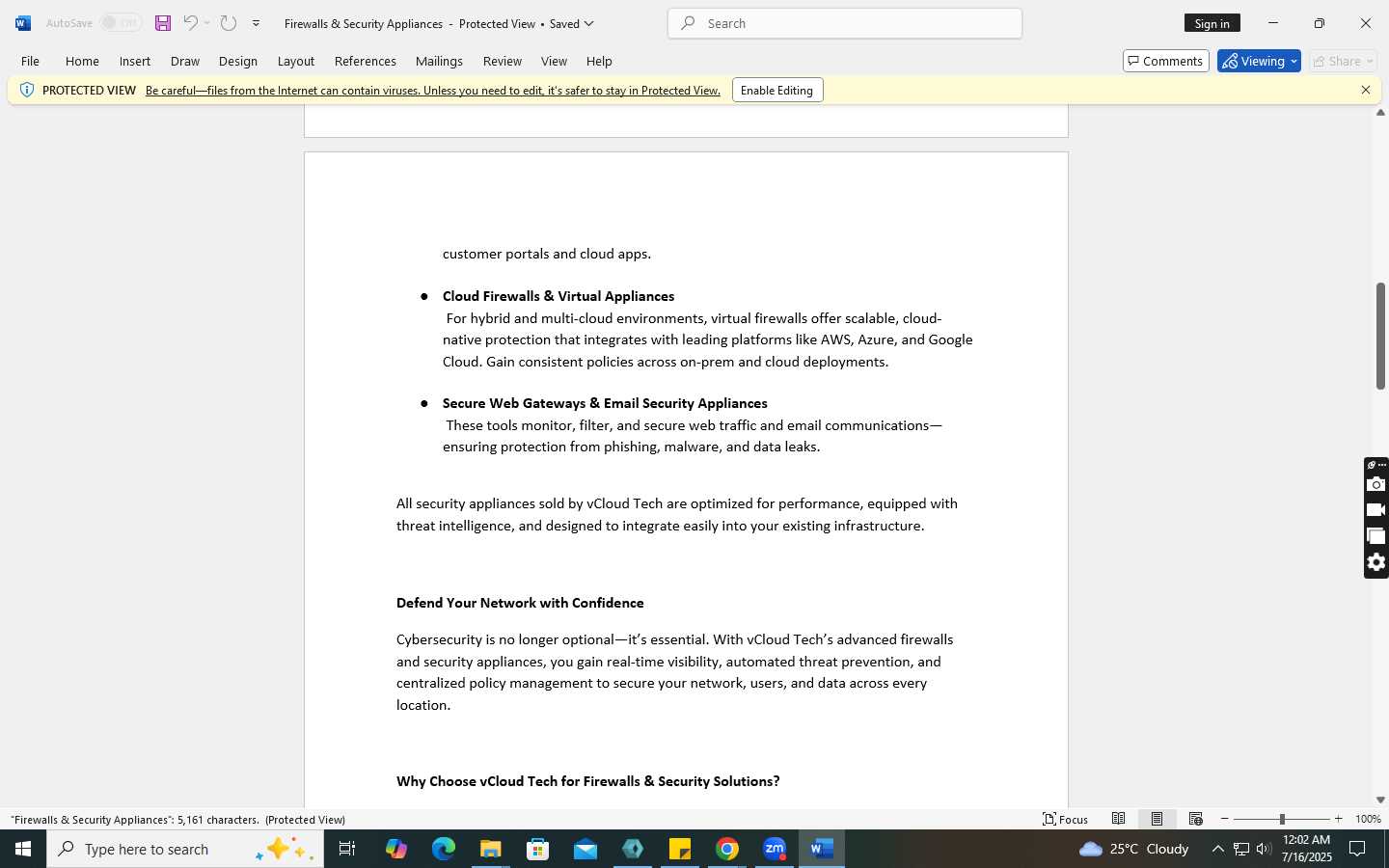
Task: Open the capture gallery icon in side panel
Action: coord(1376,536)
